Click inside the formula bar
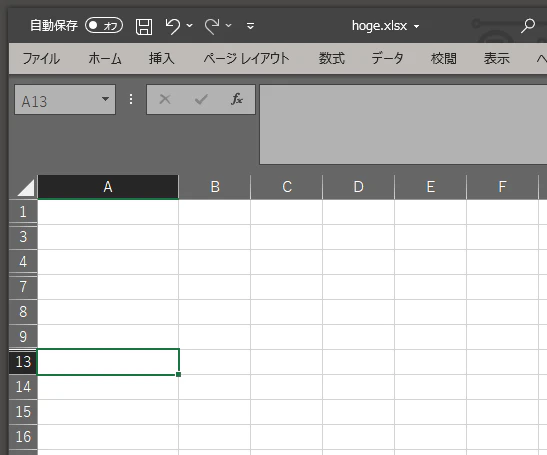Viewport: 547px width, 455px height. tap(403, 125)
